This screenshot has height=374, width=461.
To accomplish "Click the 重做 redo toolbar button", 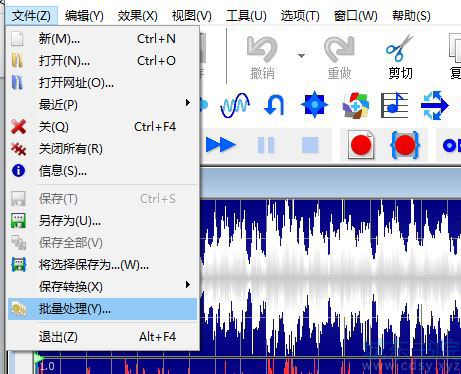I will tap(339, 58).
